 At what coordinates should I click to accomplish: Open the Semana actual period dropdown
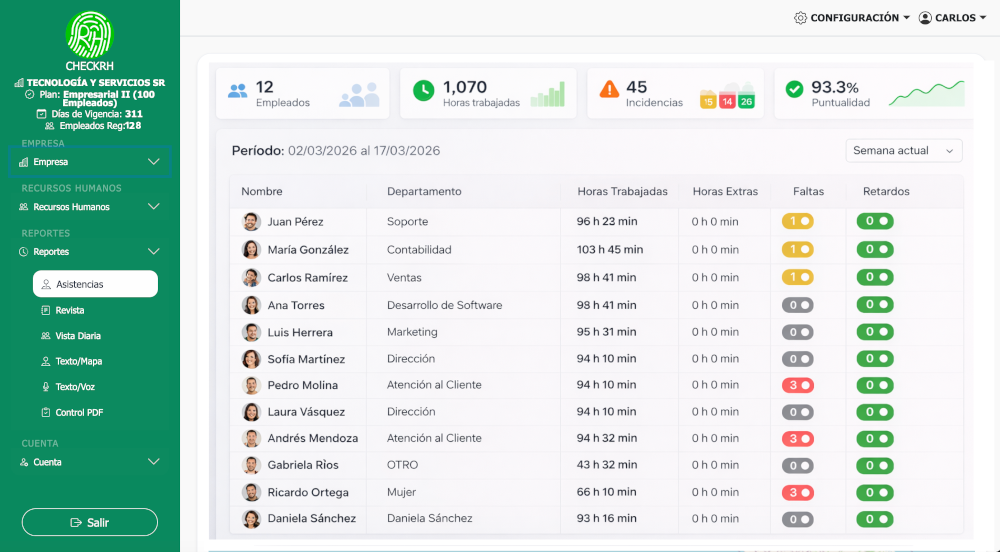click(x=904, y=151)
